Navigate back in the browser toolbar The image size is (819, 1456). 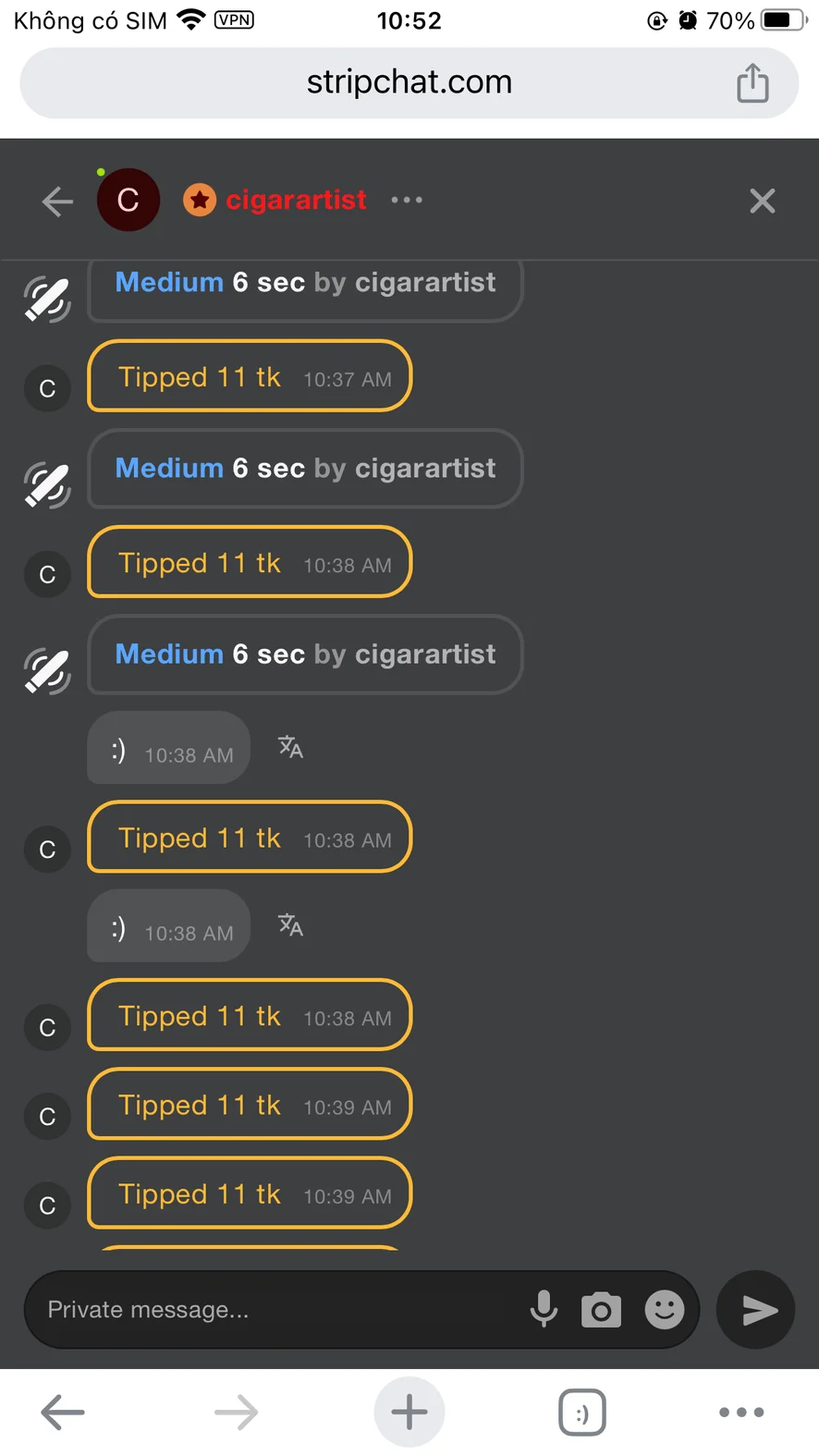point(63,1412)
